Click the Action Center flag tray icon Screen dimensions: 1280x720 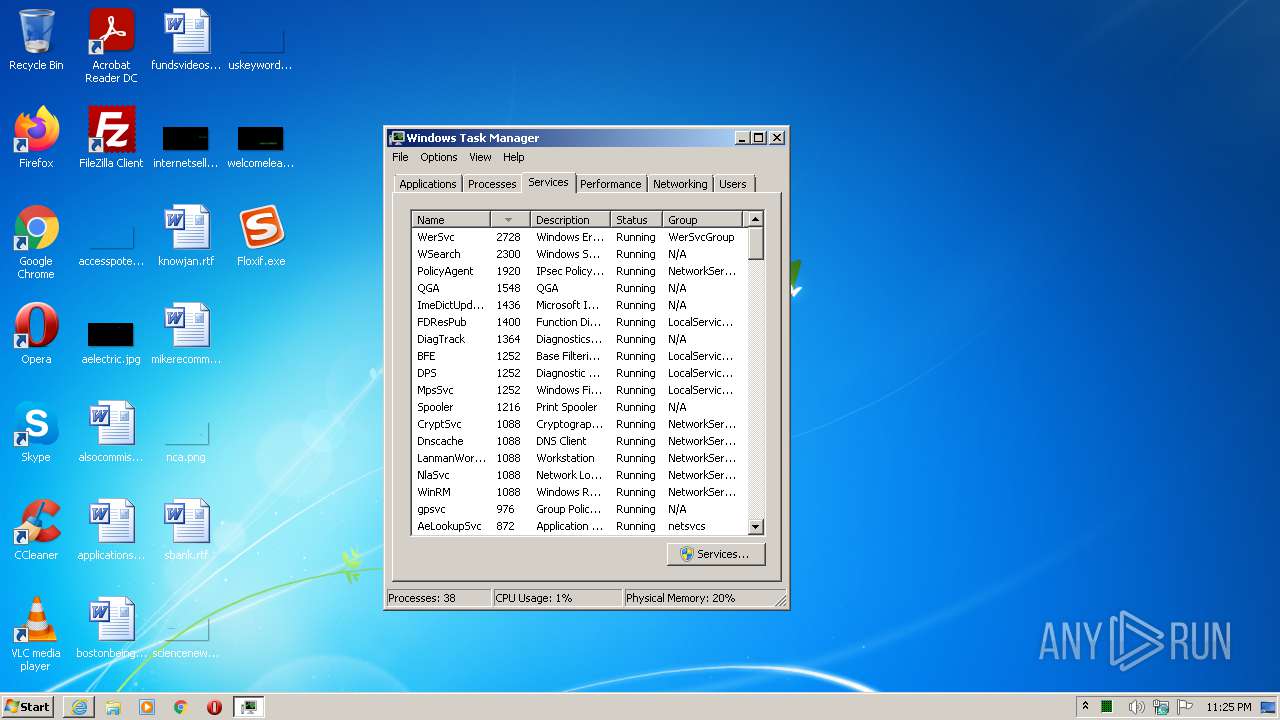(x=1185, y=707)
